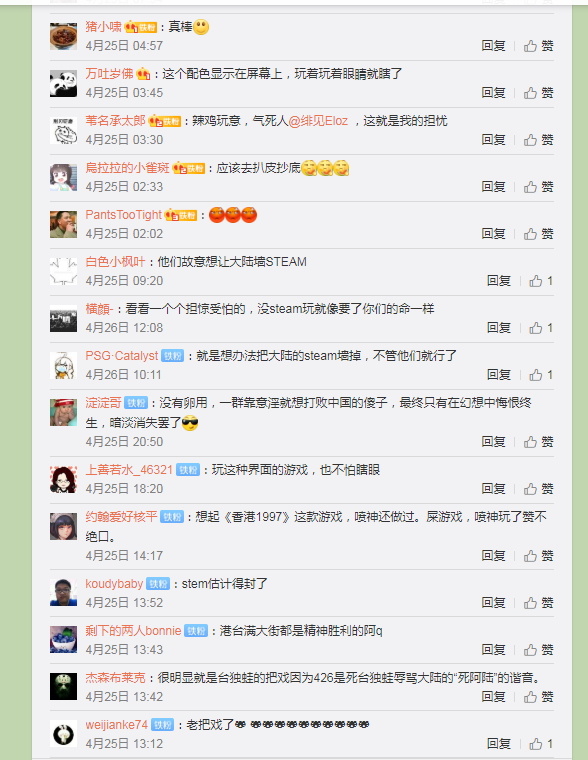
Task: Open 猪小啸's avatar thumbnail
Action: click(x=64, y=36)
